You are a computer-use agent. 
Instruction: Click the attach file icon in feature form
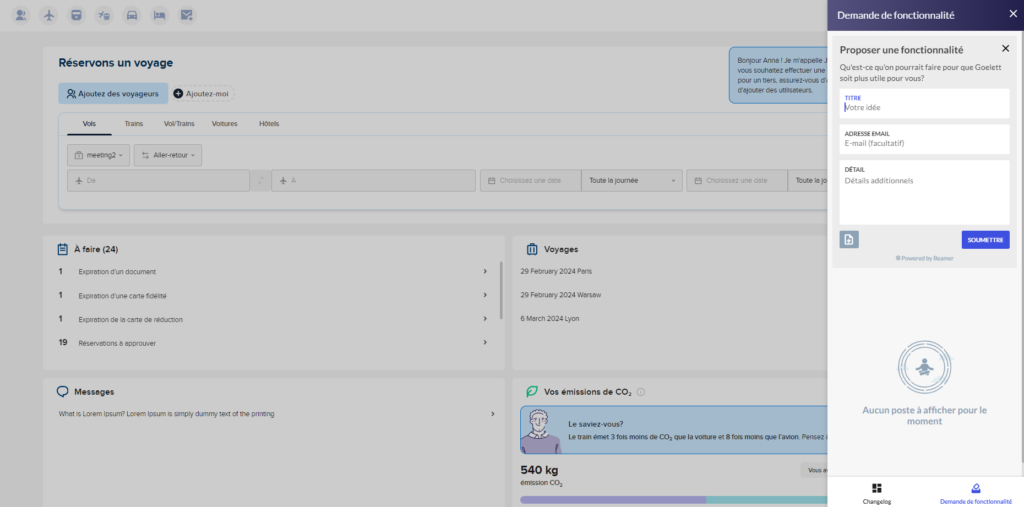pos(849,240)
